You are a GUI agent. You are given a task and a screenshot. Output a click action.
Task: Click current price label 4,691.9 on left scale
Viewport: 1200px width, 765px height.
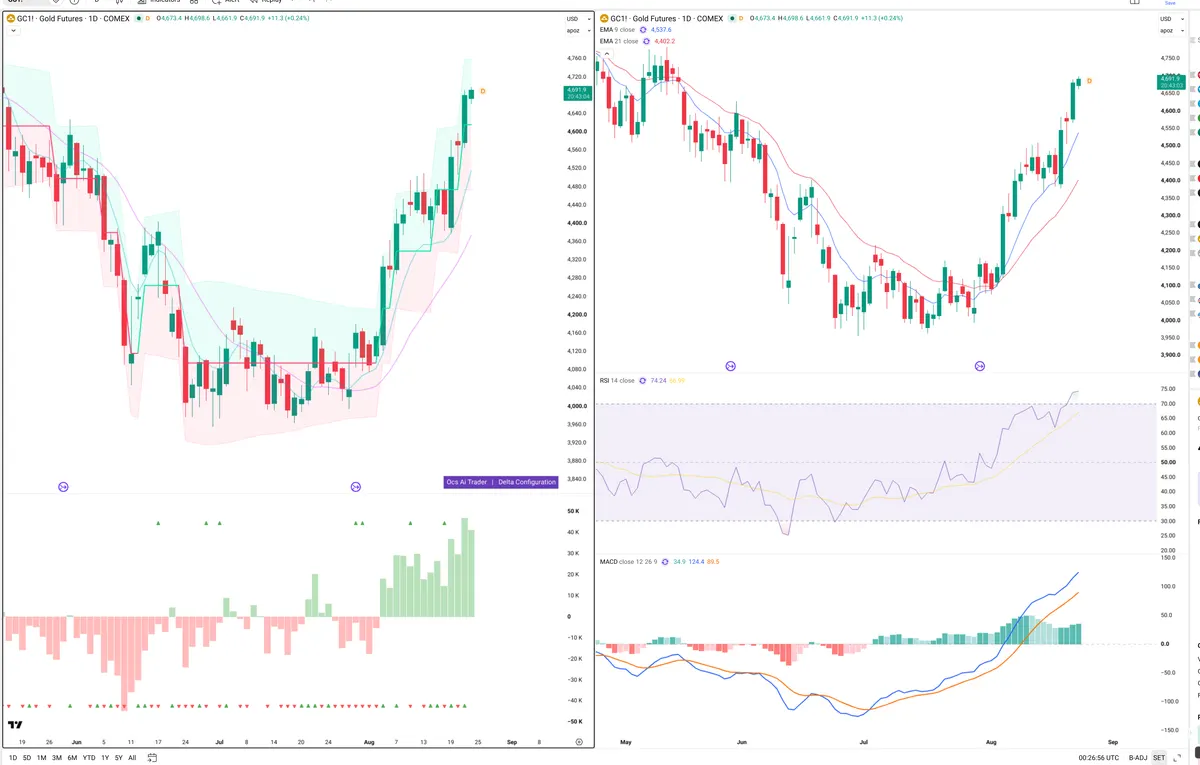(577, 93)
